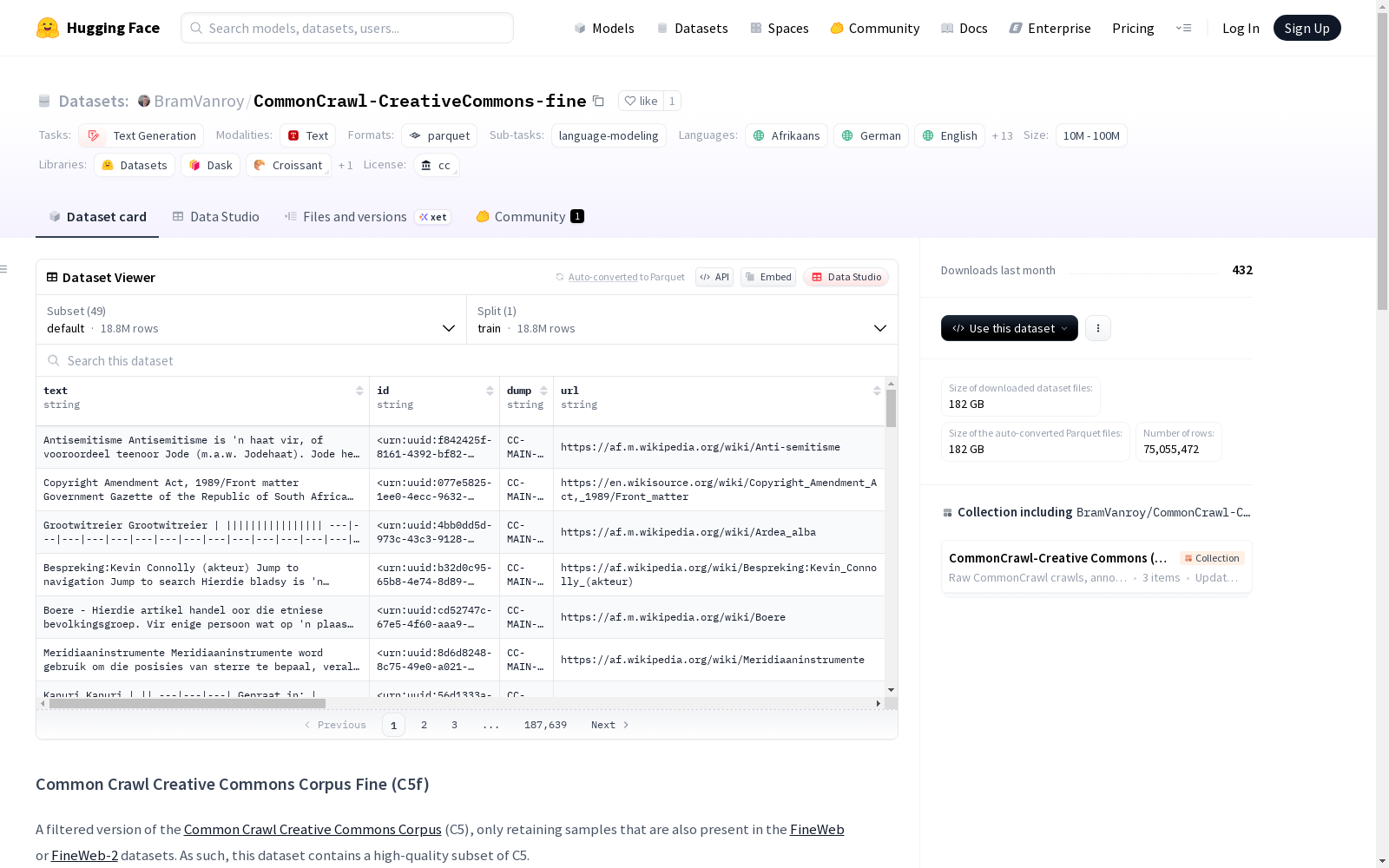This screenshot has height=868, width=1389.
Task: Open Models in the top navigation
Action: pos(604,28)
